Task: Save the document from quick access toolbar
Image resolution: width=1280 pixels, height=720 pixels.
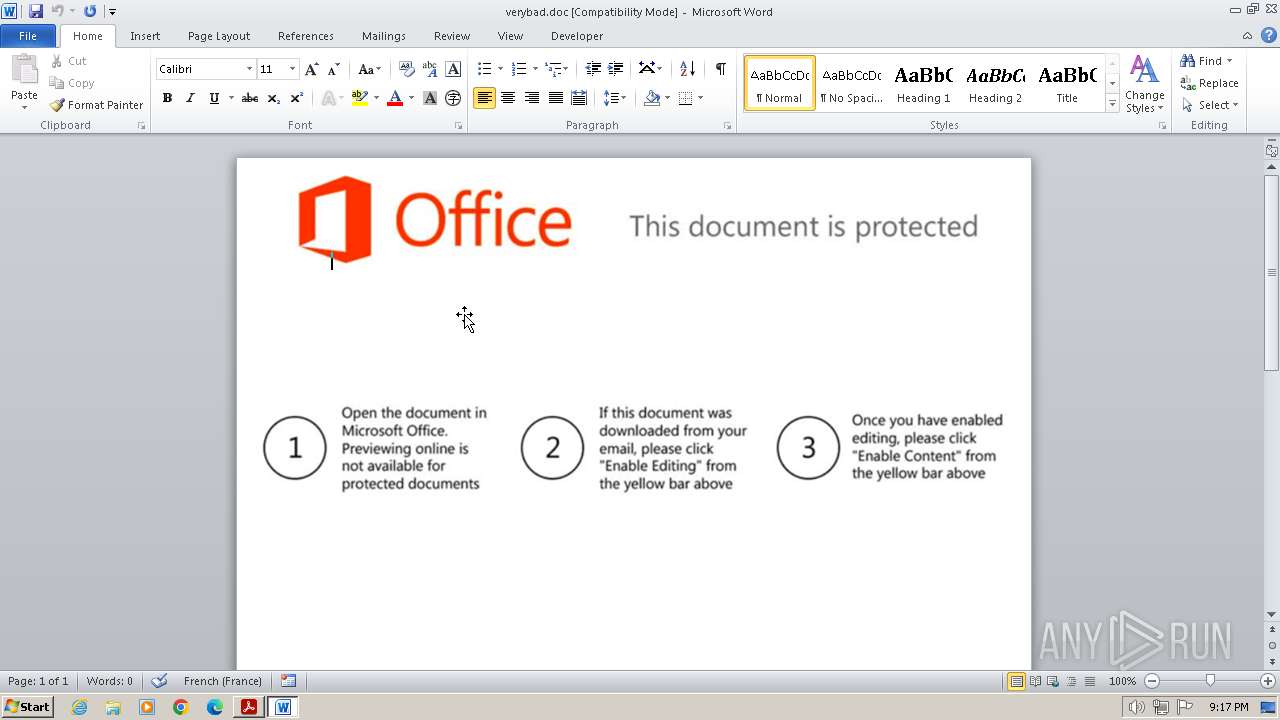Action: (x=36, y=11)
